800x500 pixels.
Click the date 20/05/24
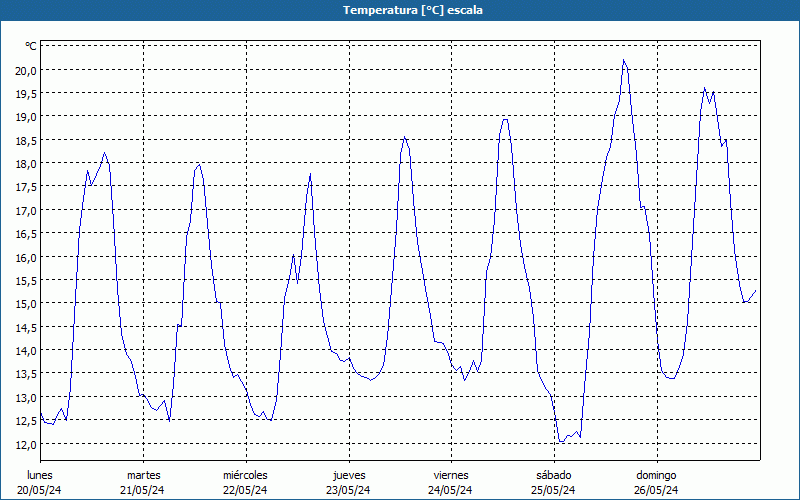tap(40, 491)
